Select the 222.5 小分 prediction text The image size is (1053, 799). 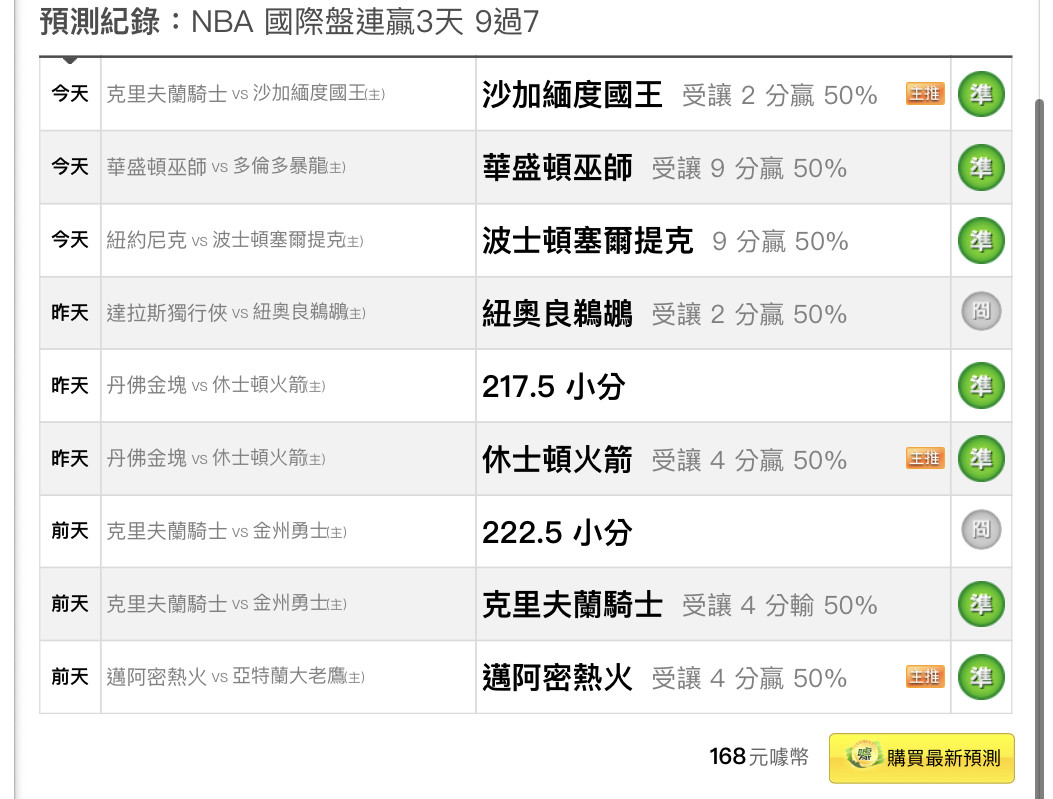click(557, 532)
